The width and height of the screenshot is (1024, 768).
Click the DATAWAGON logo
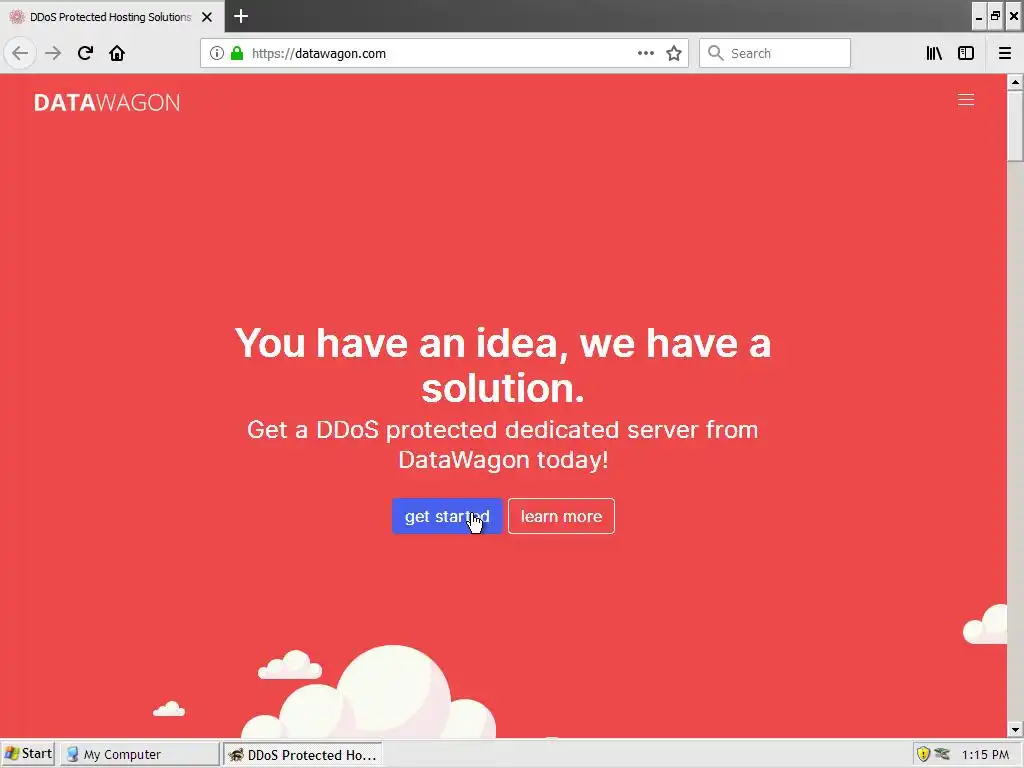click(107, 103)
